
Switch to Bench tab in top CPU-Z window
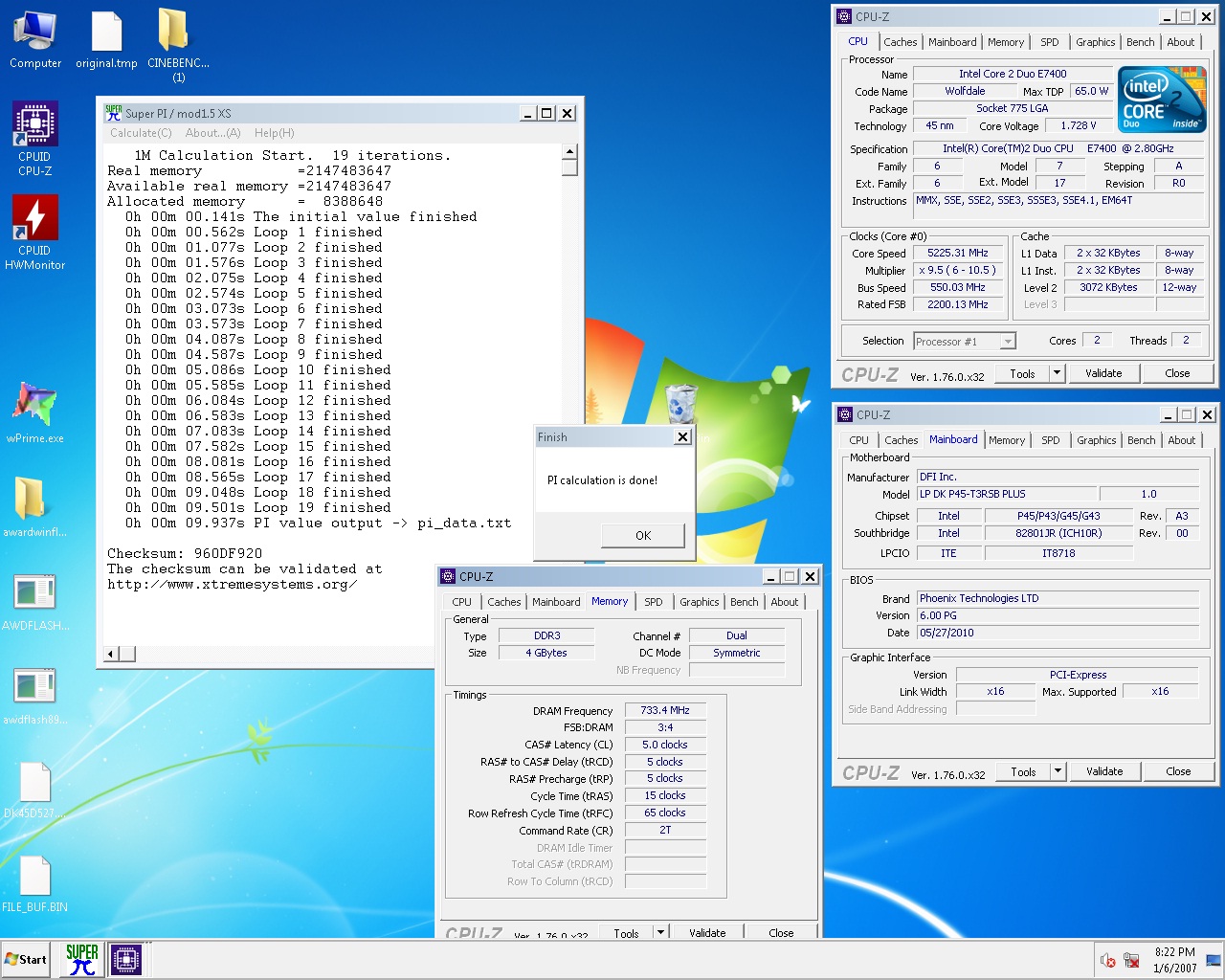[1141, 42]
